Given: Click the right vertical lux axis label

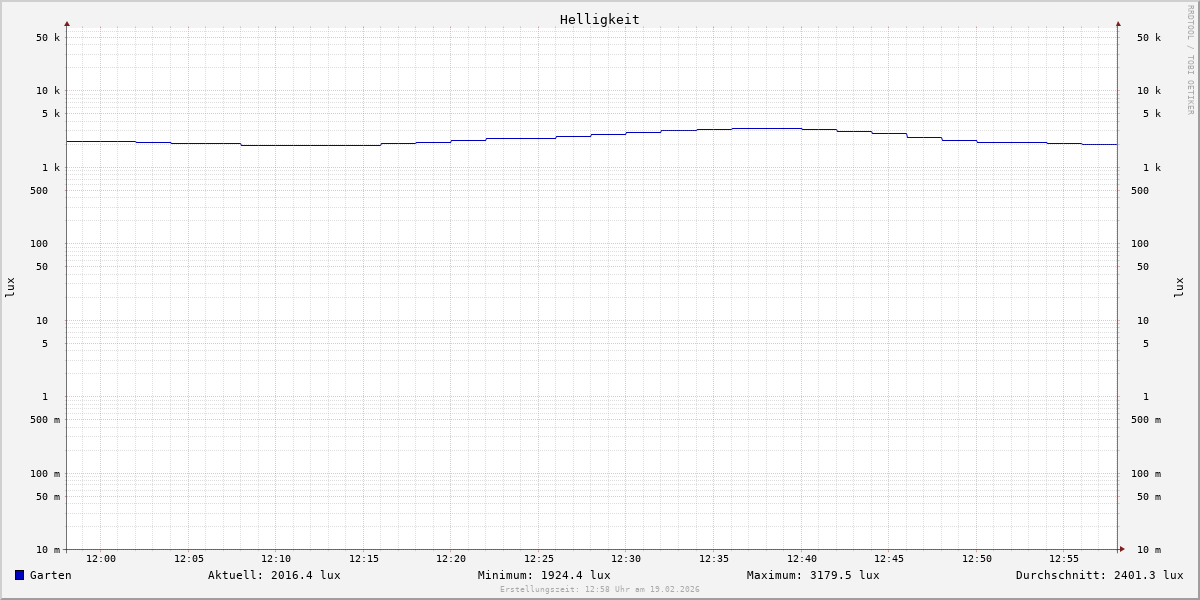Looking at the screenshot, I should tap(1179, 287).
